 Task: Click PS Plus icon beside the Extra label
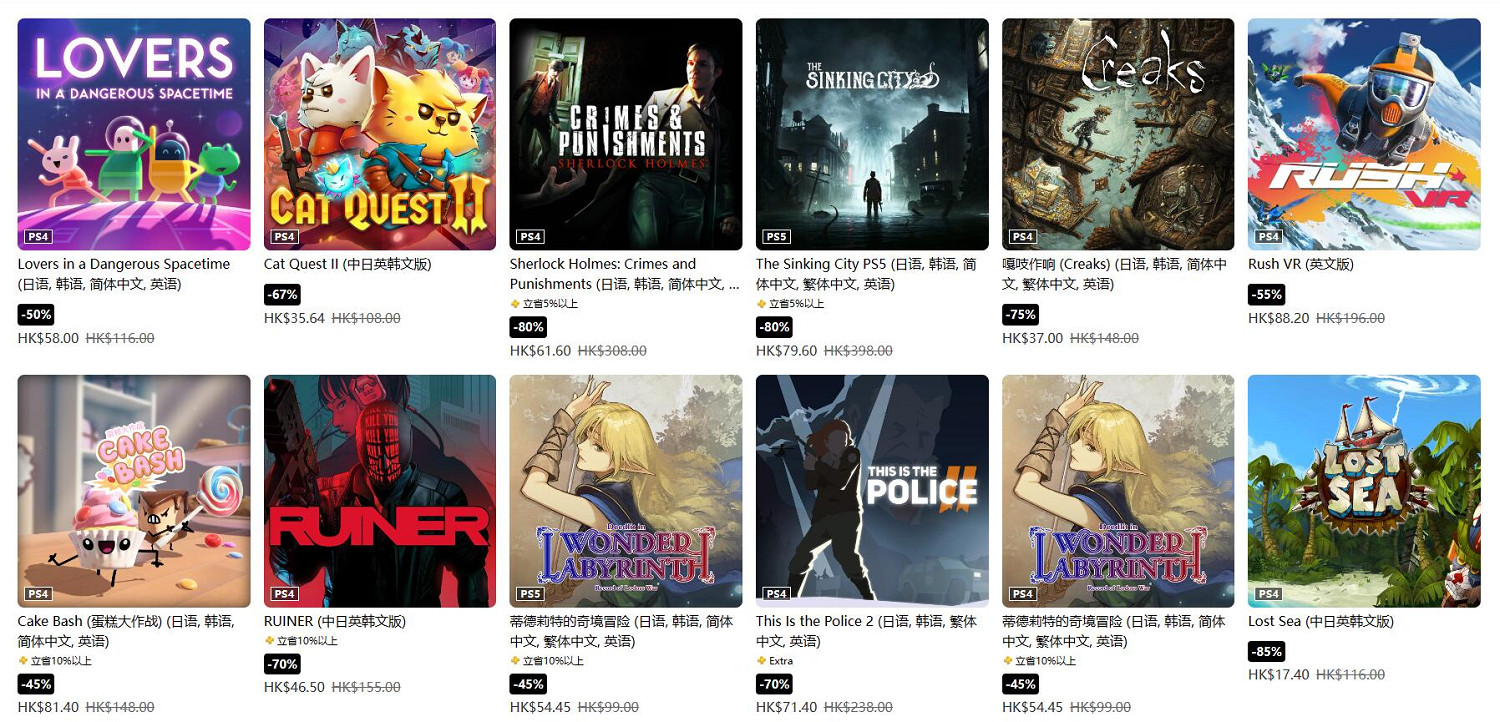761,661
